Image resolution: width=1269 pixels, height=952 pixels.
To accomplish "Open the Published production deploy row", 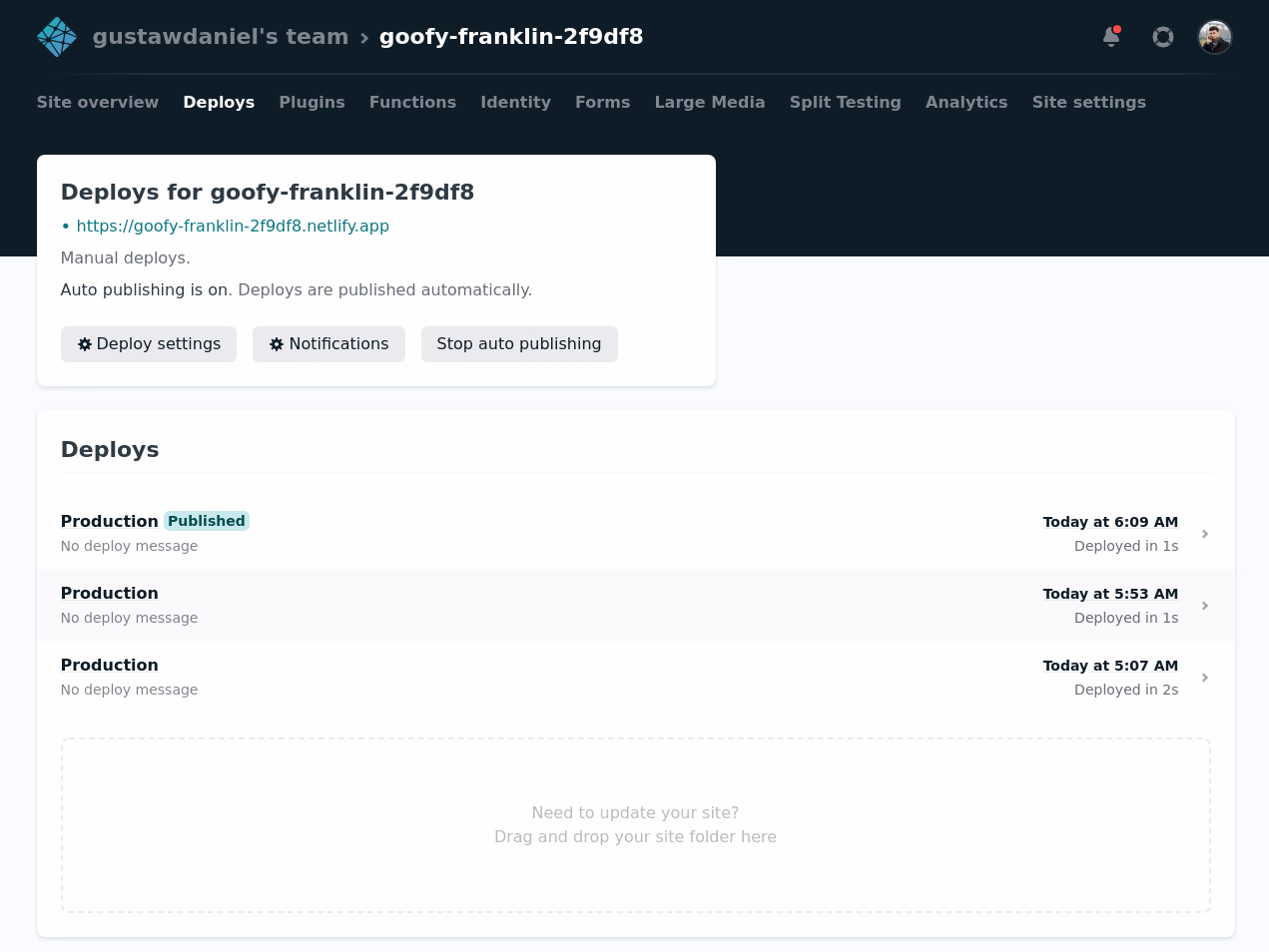I will (636, 534).
